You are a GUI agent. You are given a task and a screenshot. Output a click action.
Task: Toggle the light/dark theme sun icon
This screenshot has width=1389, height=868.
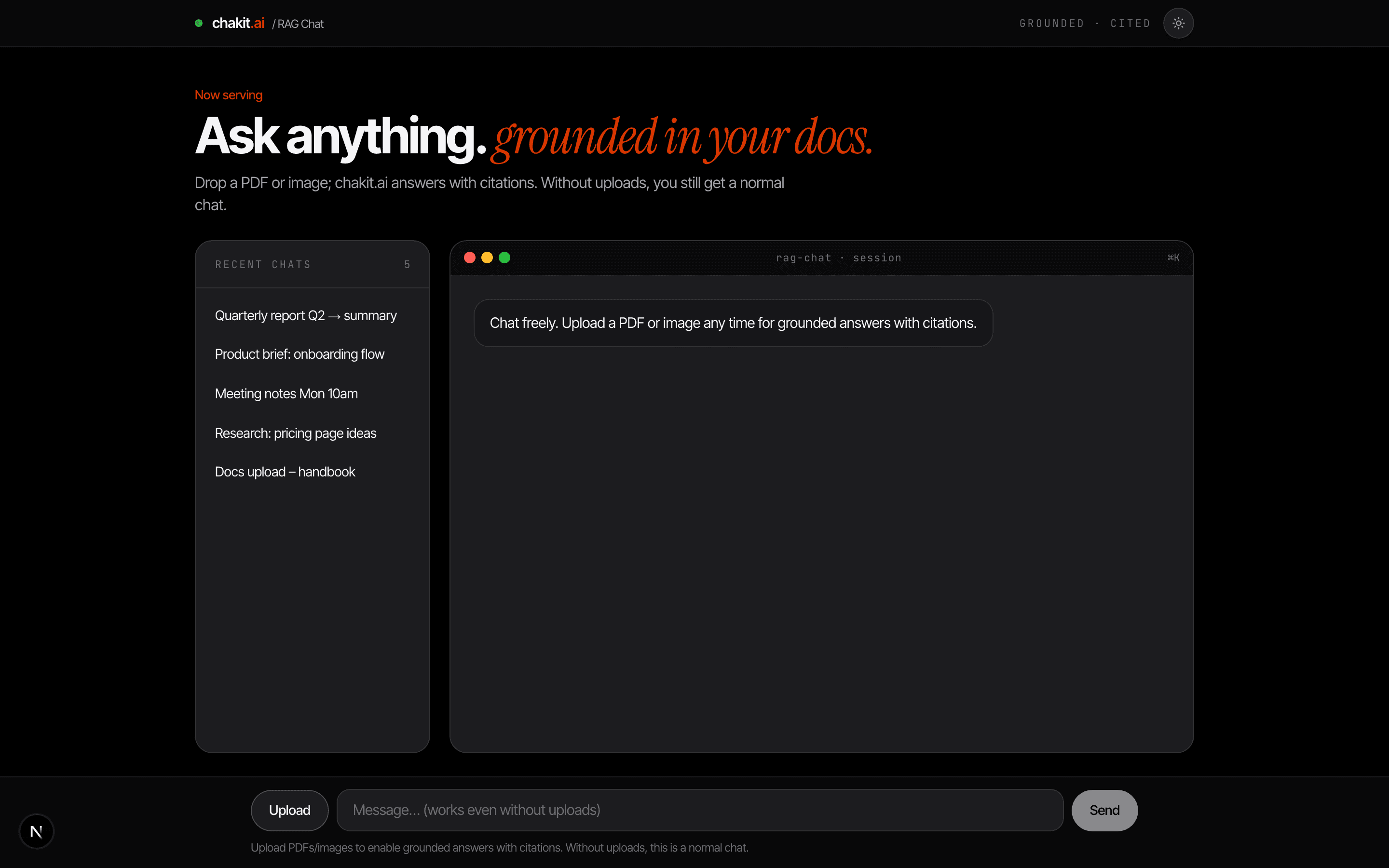(1178, 24)
